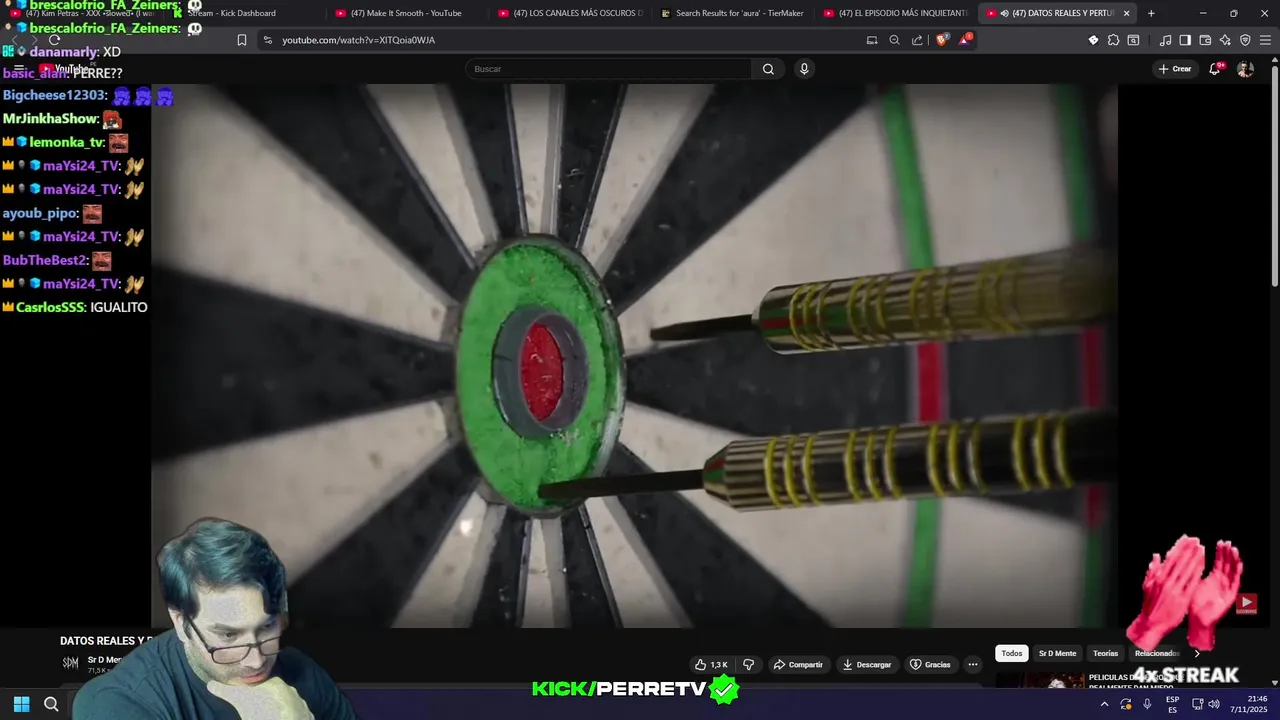This screenshot has width=1280, height=720.
Task: Click chat username lemonka_tv
Action: pyautogui.click(x=66, y=142)
